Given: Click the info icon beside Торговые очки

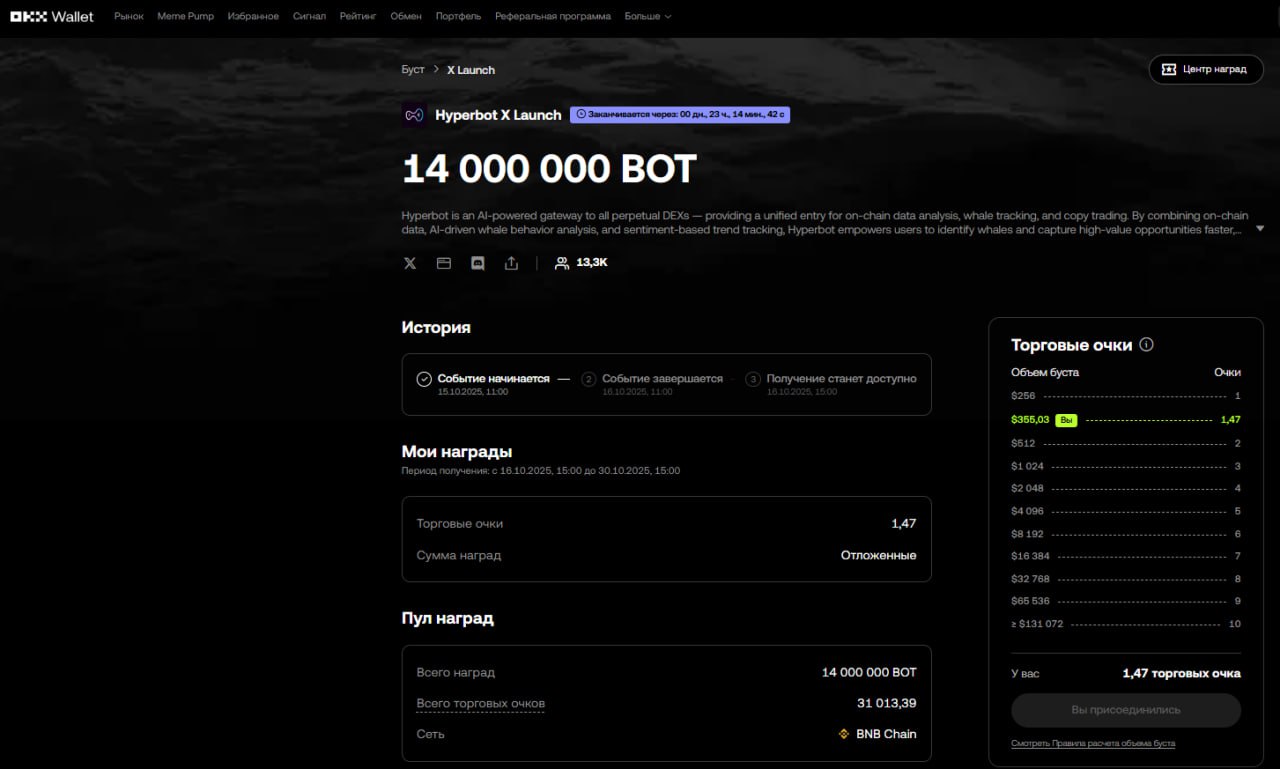Looking at the screenshot, I should (1146, 345).
